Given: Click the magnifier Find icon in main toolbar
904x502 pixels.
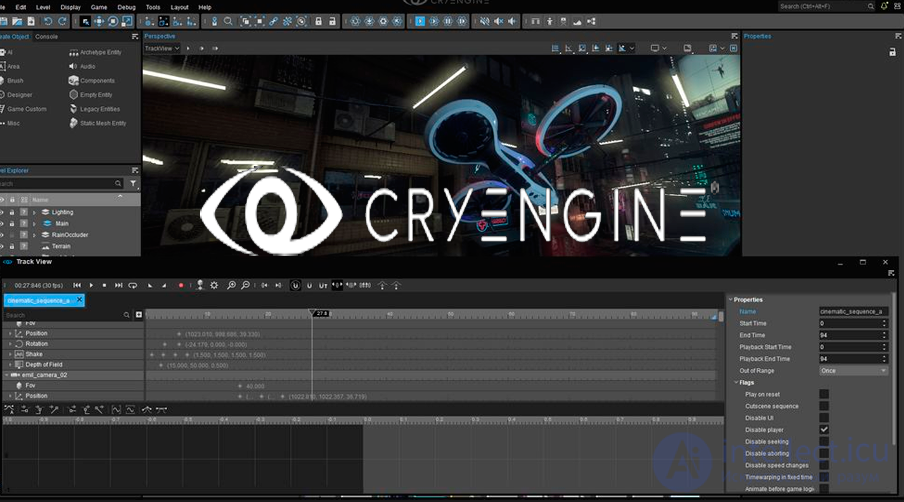Looking at the screenshot, I should click(x=228, y=21).
